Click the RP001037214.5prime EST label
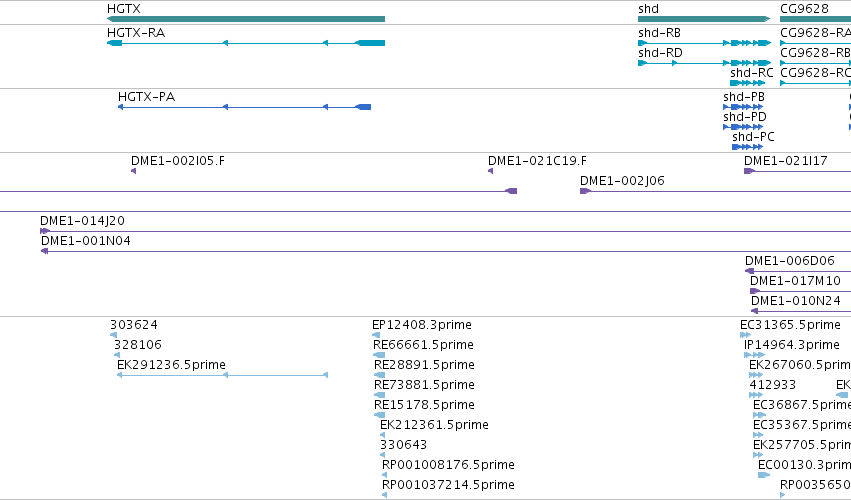851x500 pixels. click(x=448, y=485)
